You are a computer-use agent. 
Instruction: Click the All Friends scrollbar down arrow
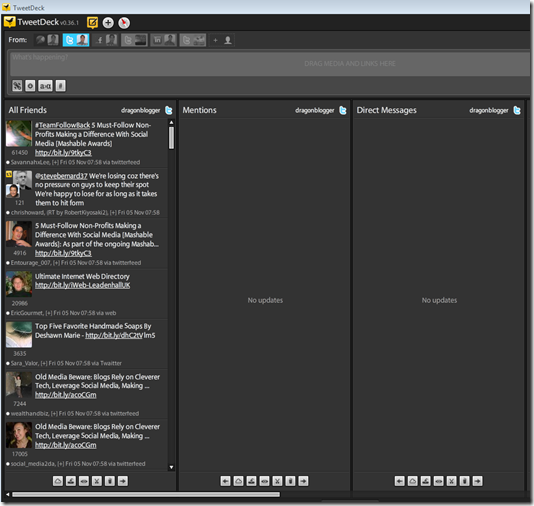click(171, 467)
